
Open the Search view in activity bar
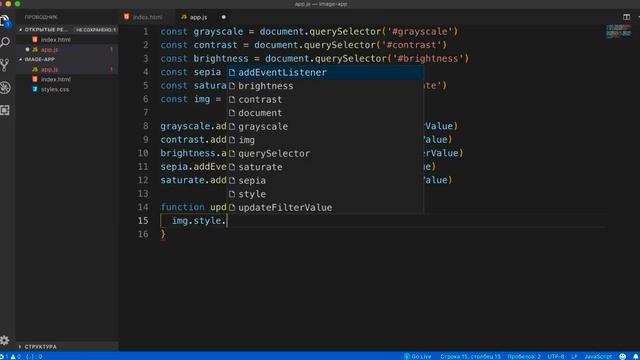(x=5, y=42)
